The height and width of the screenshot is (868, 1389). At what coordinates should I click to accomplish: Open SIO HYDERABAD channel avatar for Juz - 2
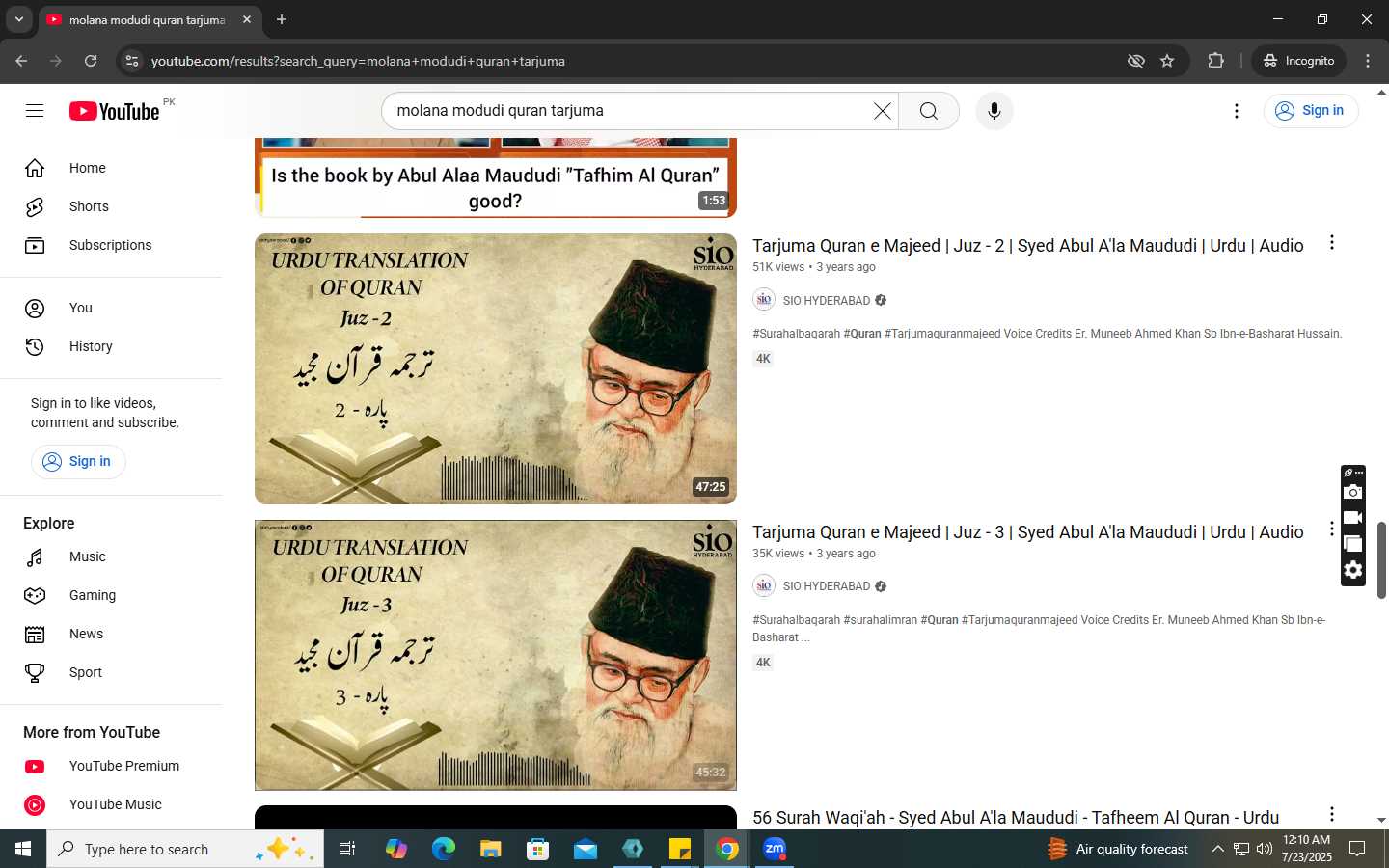click(764, 300)
